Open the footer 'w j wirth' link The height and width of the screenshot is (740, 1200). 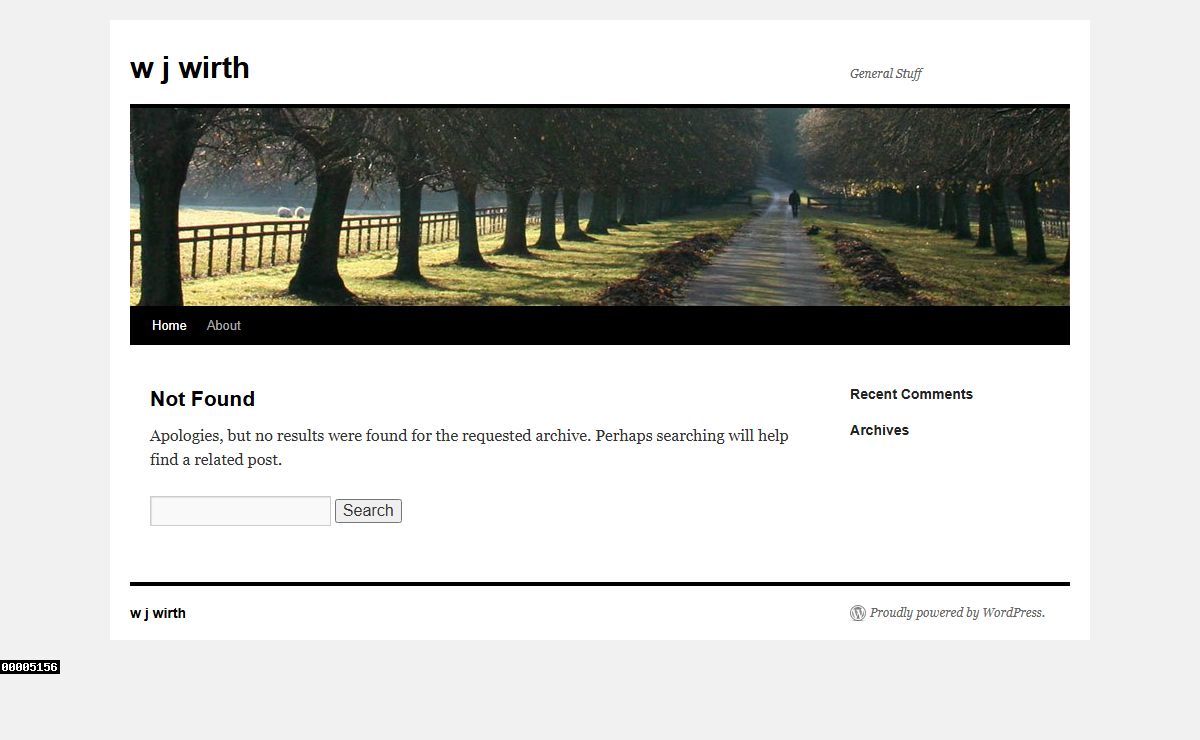click(x=158, y=613)
